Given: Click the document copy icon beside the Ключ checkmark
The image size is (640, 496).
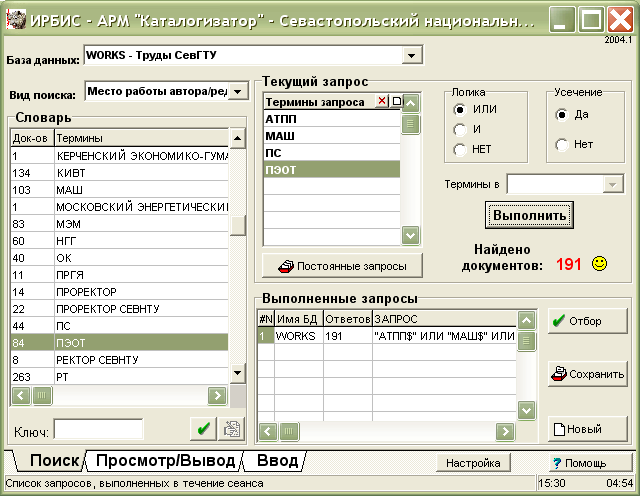Looking at the screenshot, I should [x=231, y=429].
